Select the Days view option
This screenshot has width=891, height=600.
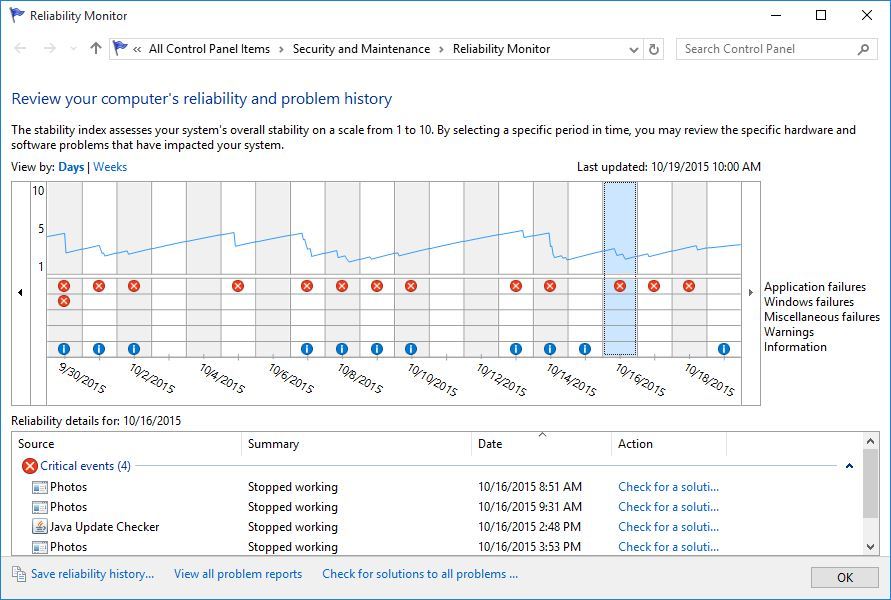(71, 167)
